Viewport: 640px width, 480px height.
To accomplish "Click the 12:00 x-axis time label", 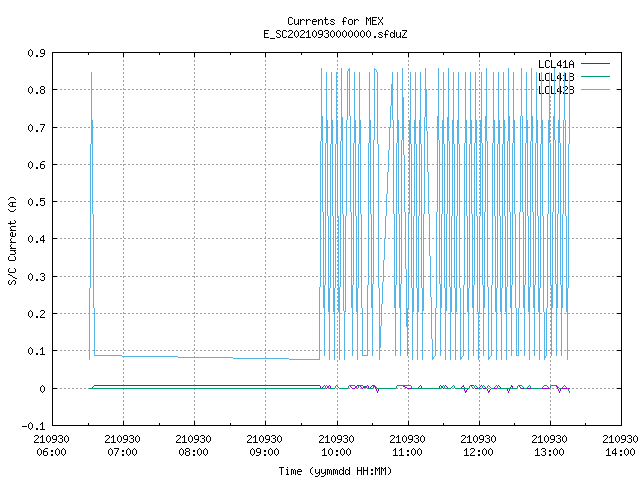I will coord(478,452).
